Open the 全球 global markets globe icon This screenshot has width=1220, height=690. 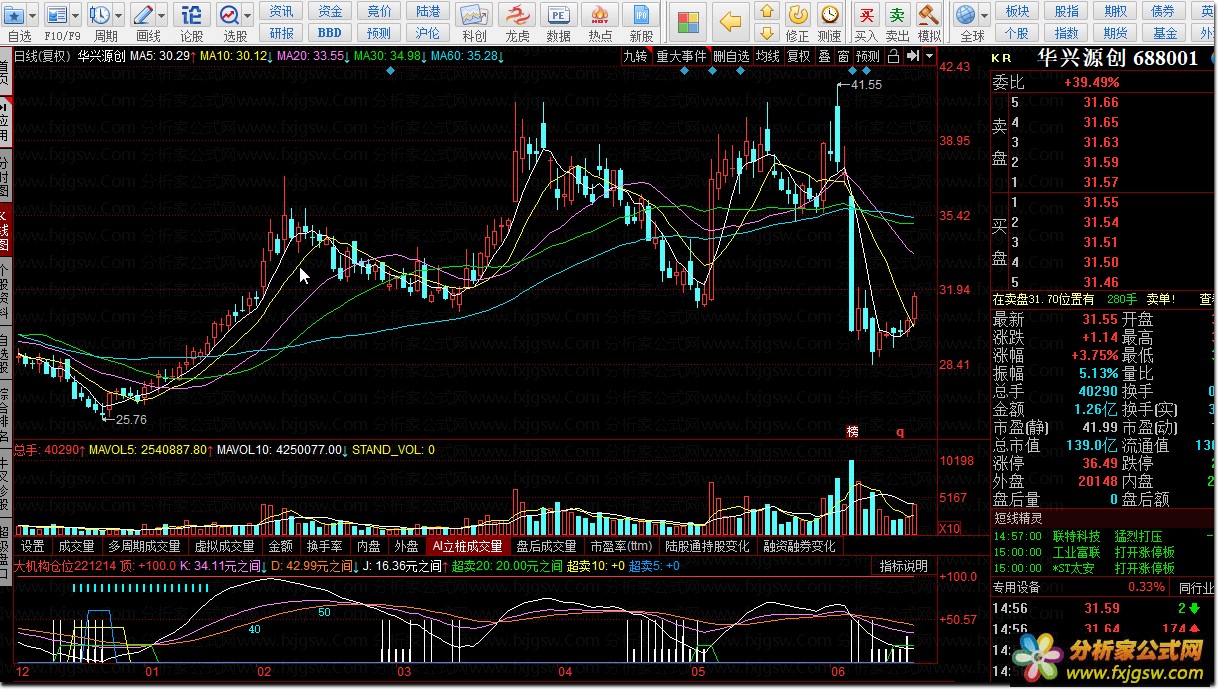coord(964,15)
